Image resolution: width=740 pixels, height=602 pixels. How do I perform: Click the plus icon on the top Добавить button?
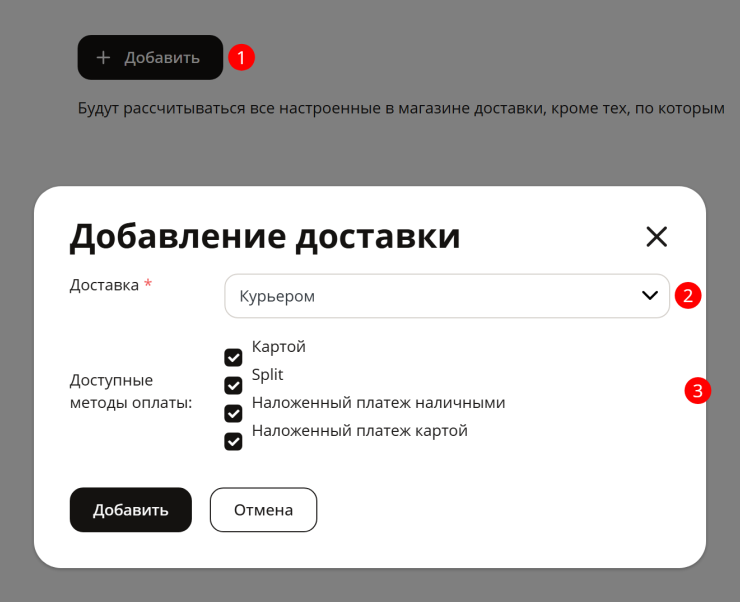[x=103, y=58]
